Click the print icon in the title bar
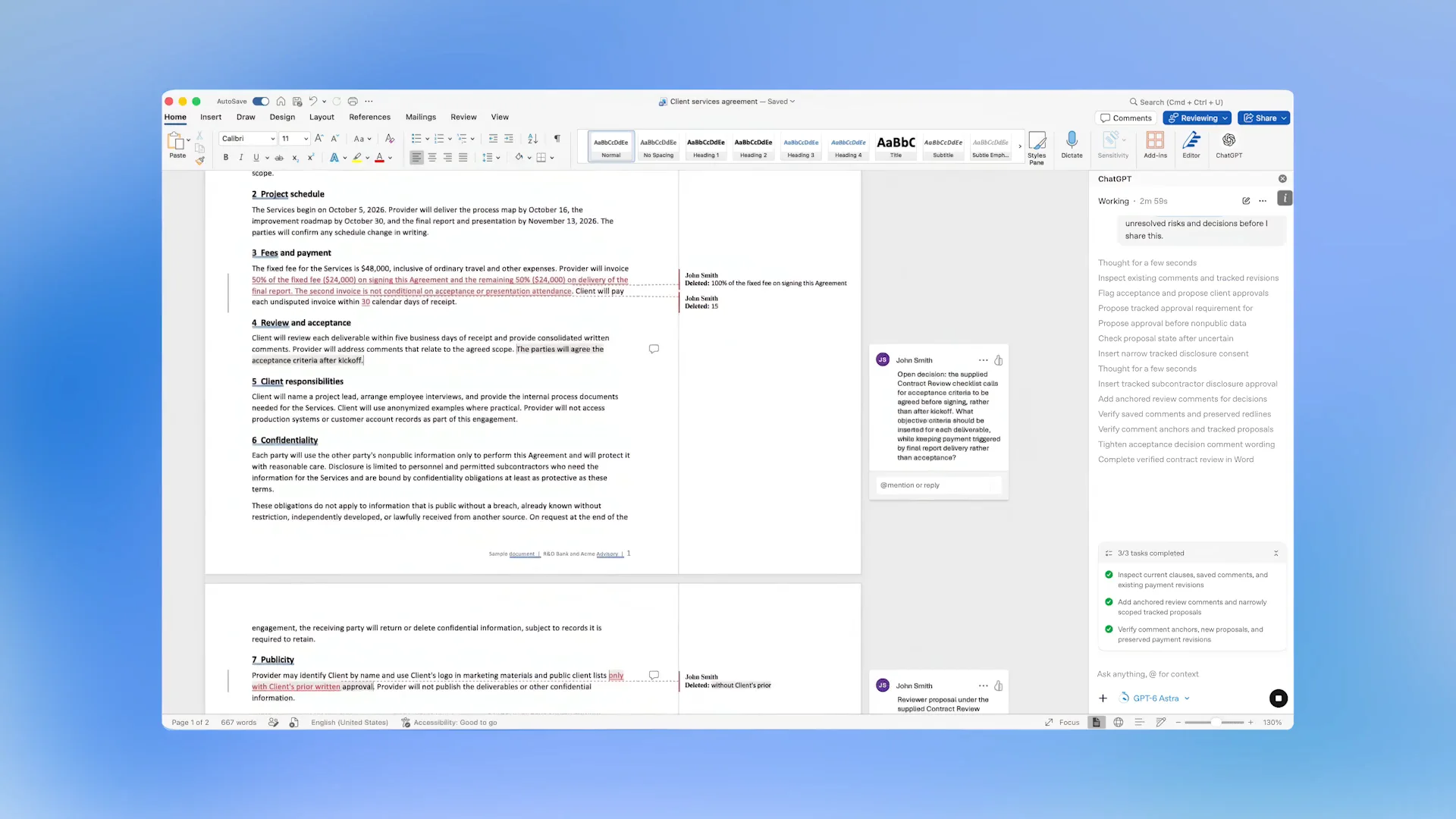The height and width of the screenshot is (819, 1456). [x=353, y=102]
